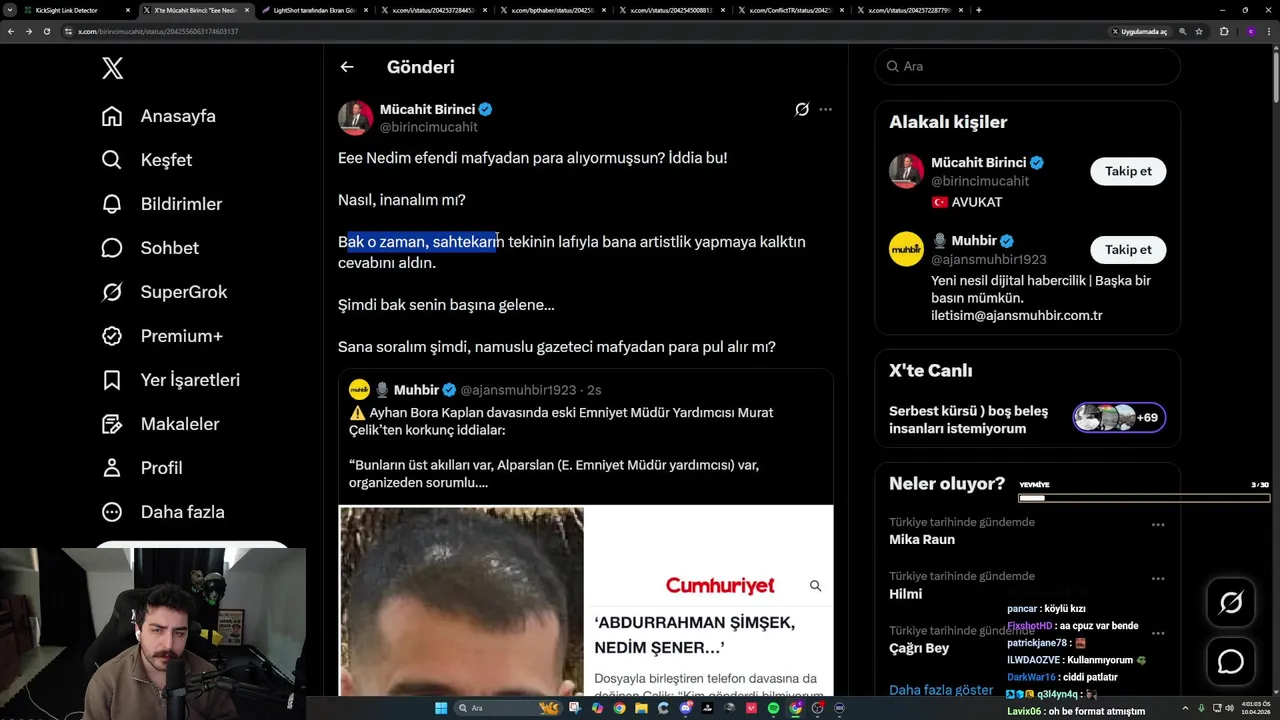The width and height of the screenshot is (1280, 720).
Task: Open File Explorer from taskbar
Action: coord(642,708)
